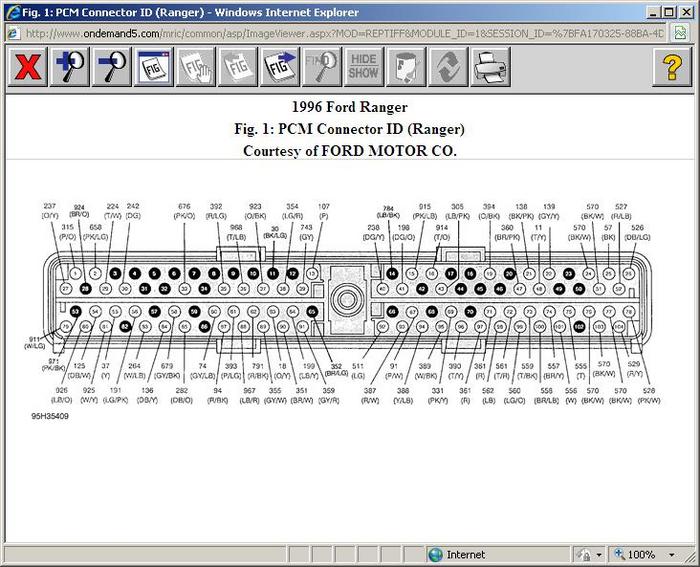Click the rotate arrows toolbar icon

pos(448,67)
